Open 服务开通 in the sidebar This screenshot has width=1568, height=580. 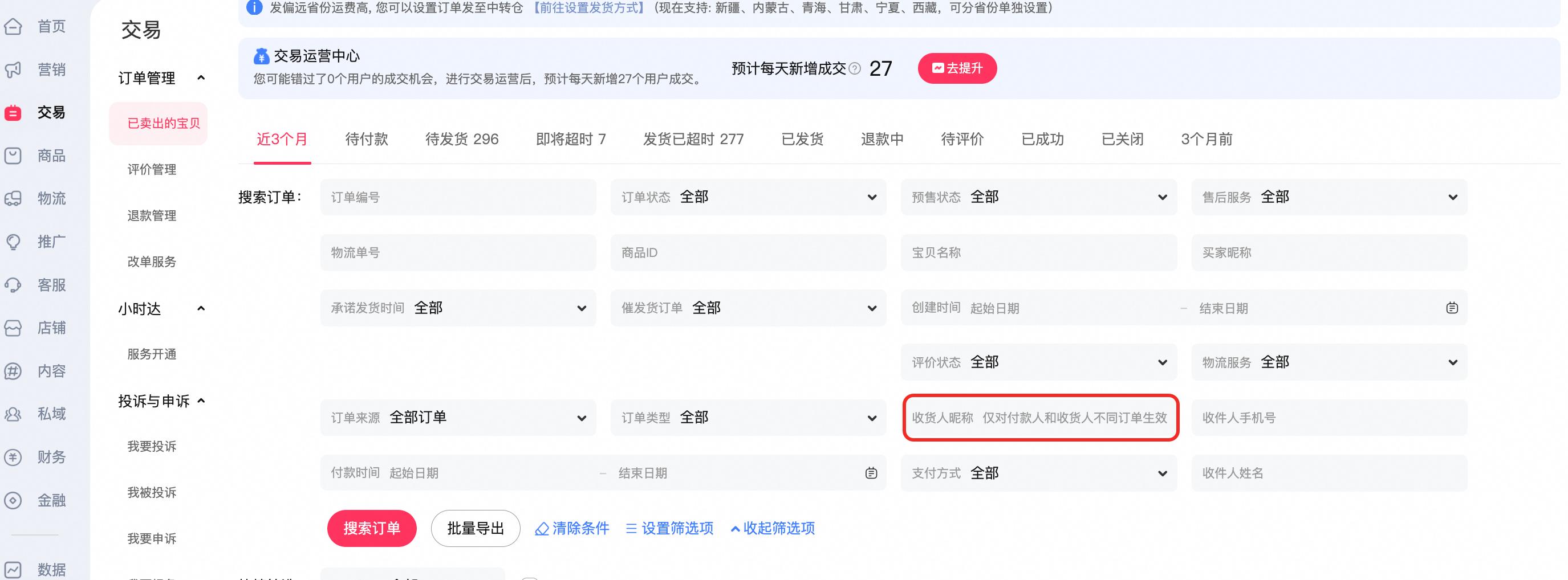pyautogui.click(x=152, y=354)
